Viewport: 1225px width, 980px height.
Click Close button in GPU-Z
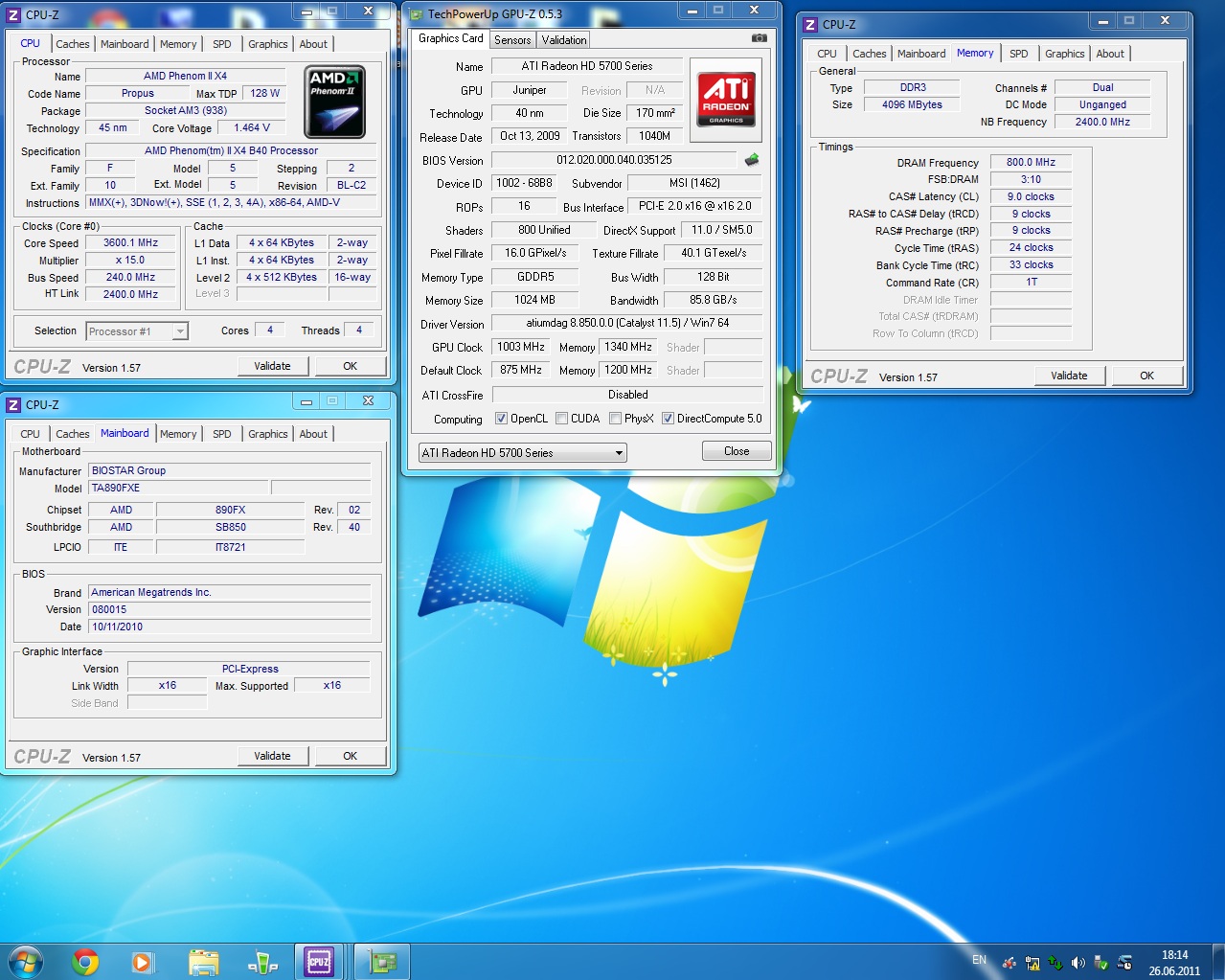coord(737,451)
